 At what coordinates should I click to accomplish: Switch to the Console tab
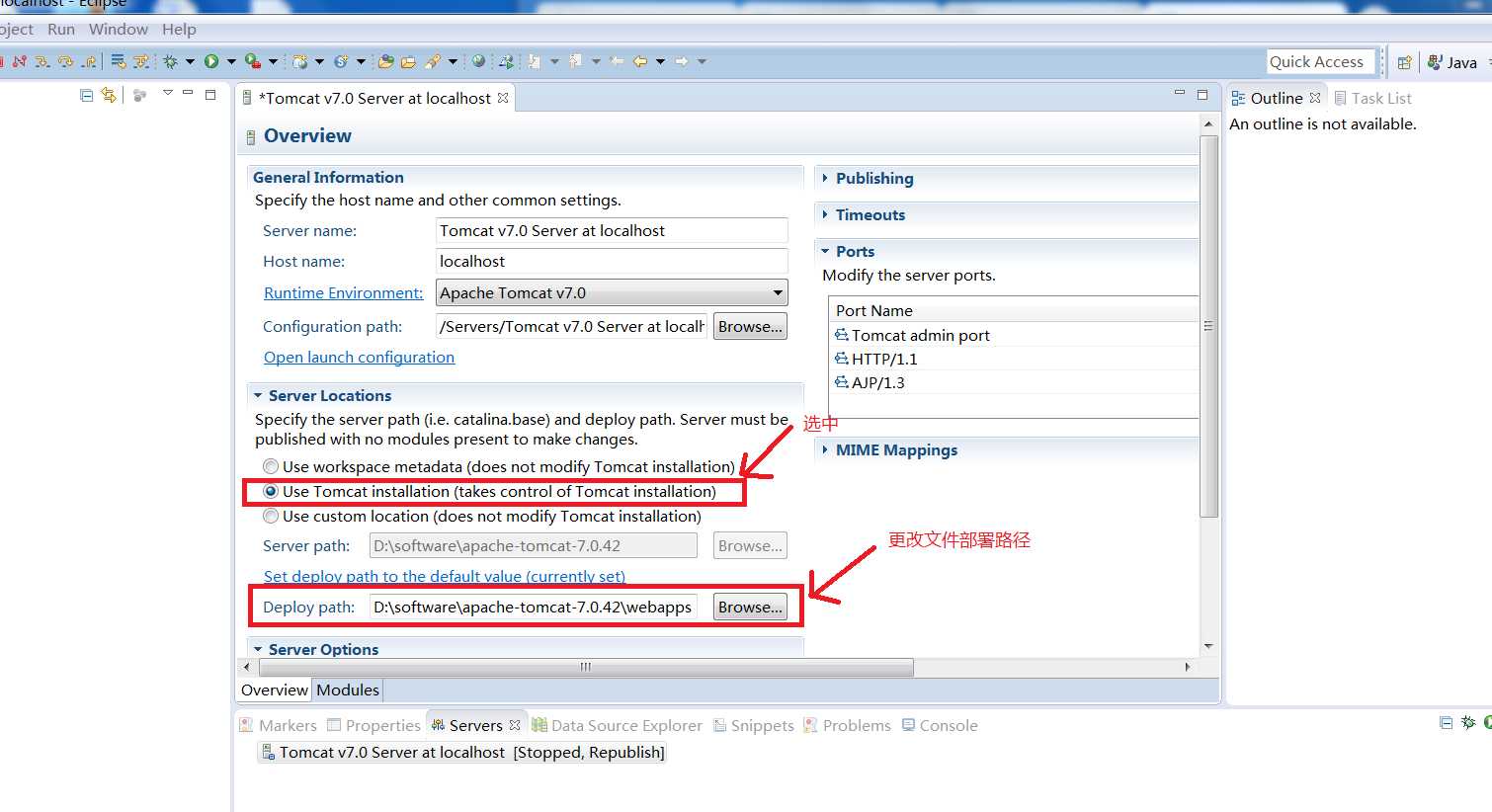tap(940, 725)
